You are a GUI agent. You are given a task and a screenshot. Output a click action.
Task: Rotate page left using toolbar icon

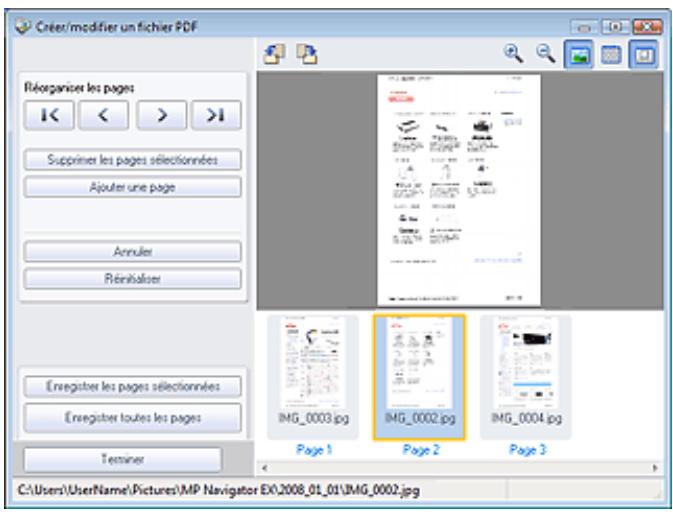coord(274,55)
